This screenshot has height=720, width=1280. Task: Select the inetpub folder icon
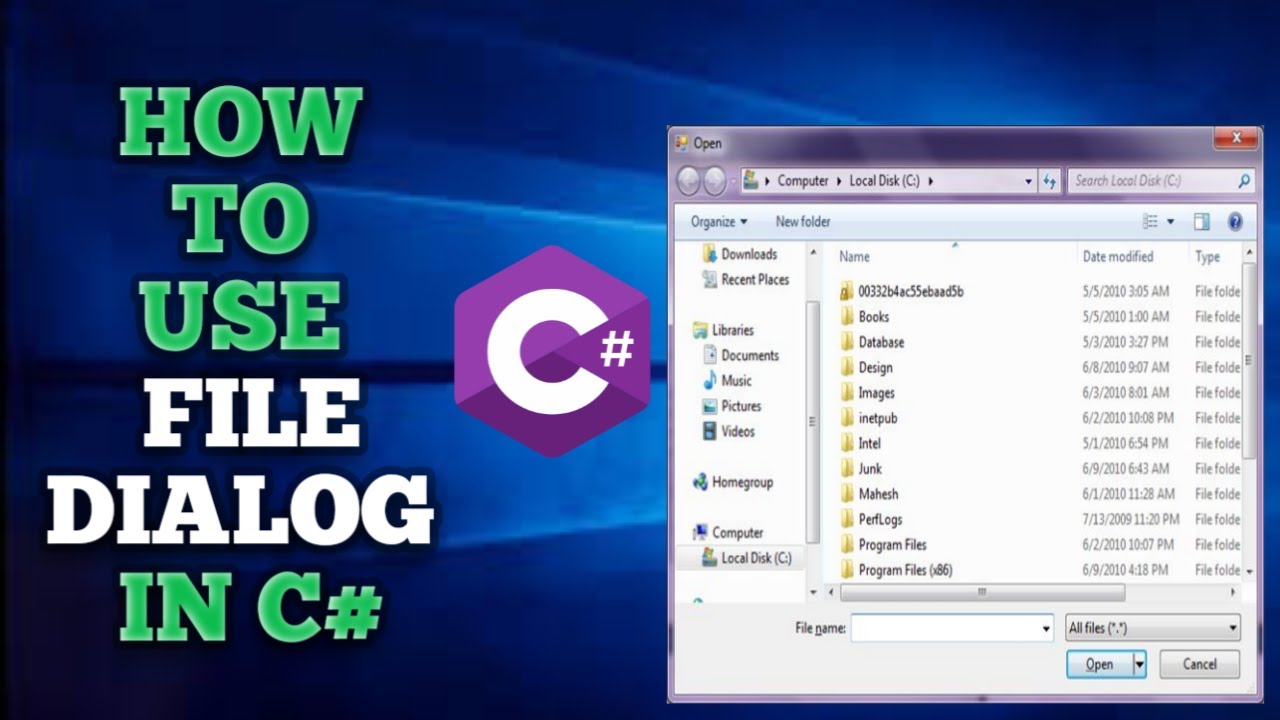coord(846,418)
